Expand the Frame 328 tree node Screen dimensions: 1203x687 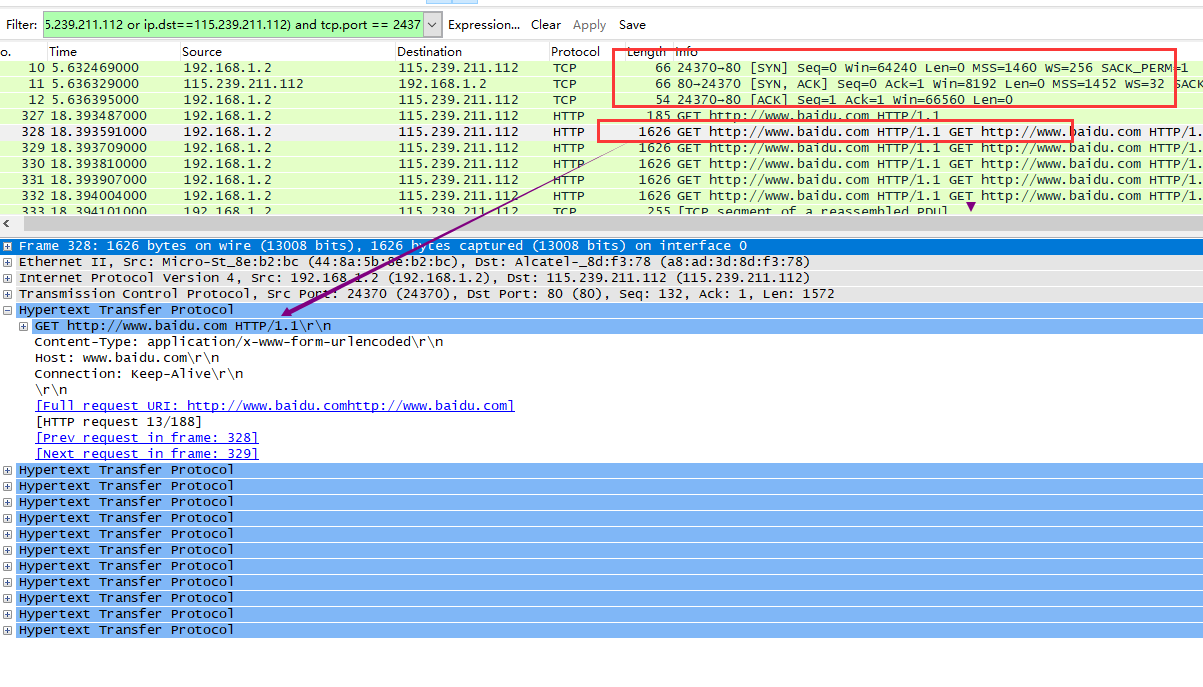8,246
